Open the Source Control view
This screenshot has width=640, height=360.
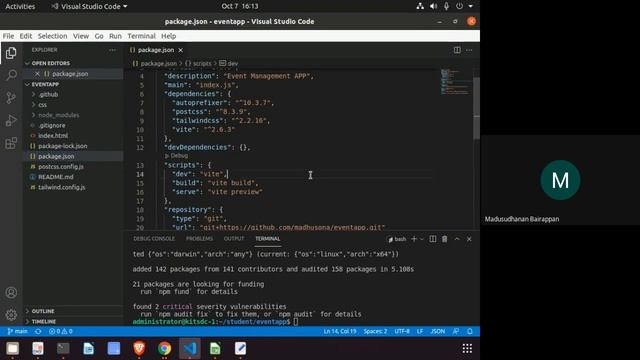pos(11,98)
